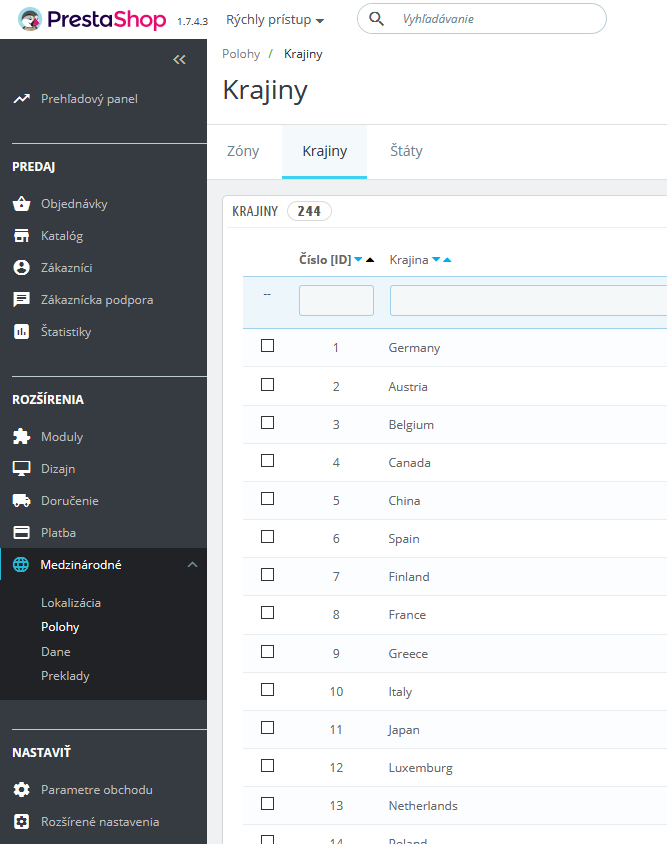
Task: Open the Rýchly prístup dropdown
Action: coord(275,20)
